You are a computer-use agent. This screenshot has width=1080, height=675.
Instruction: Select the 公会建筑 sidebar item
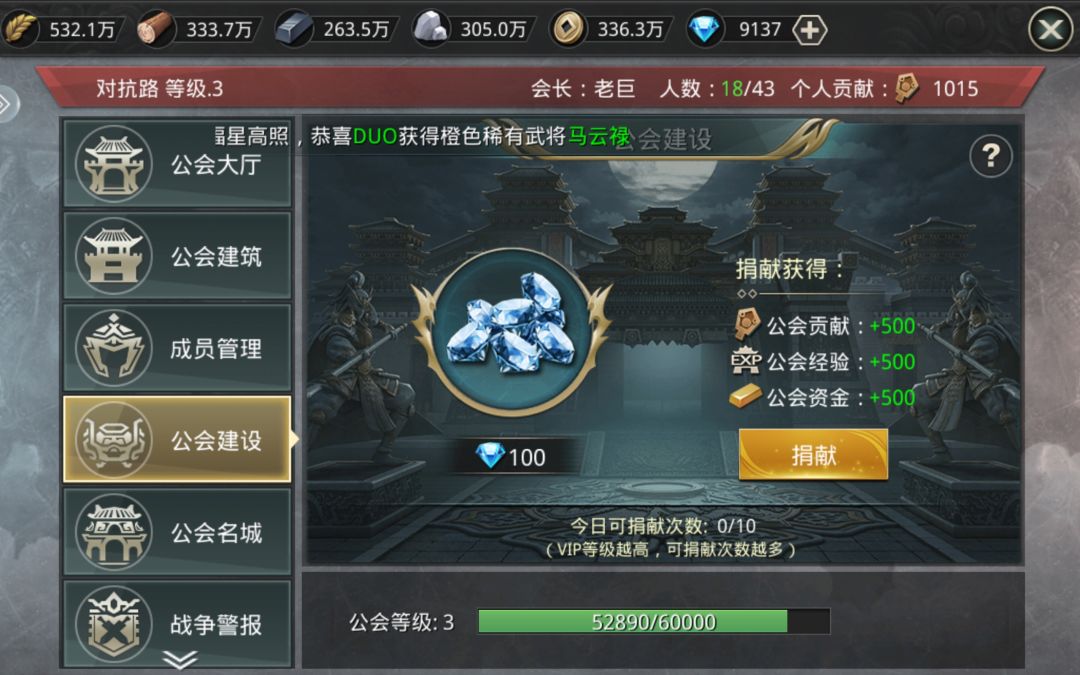pos(177,256)
